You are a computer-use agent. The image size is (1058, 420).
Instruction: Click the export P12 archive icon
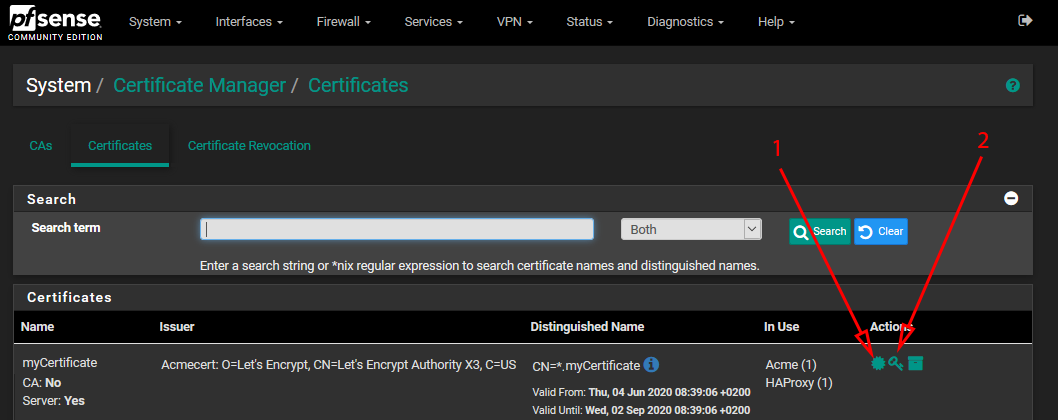915,363
